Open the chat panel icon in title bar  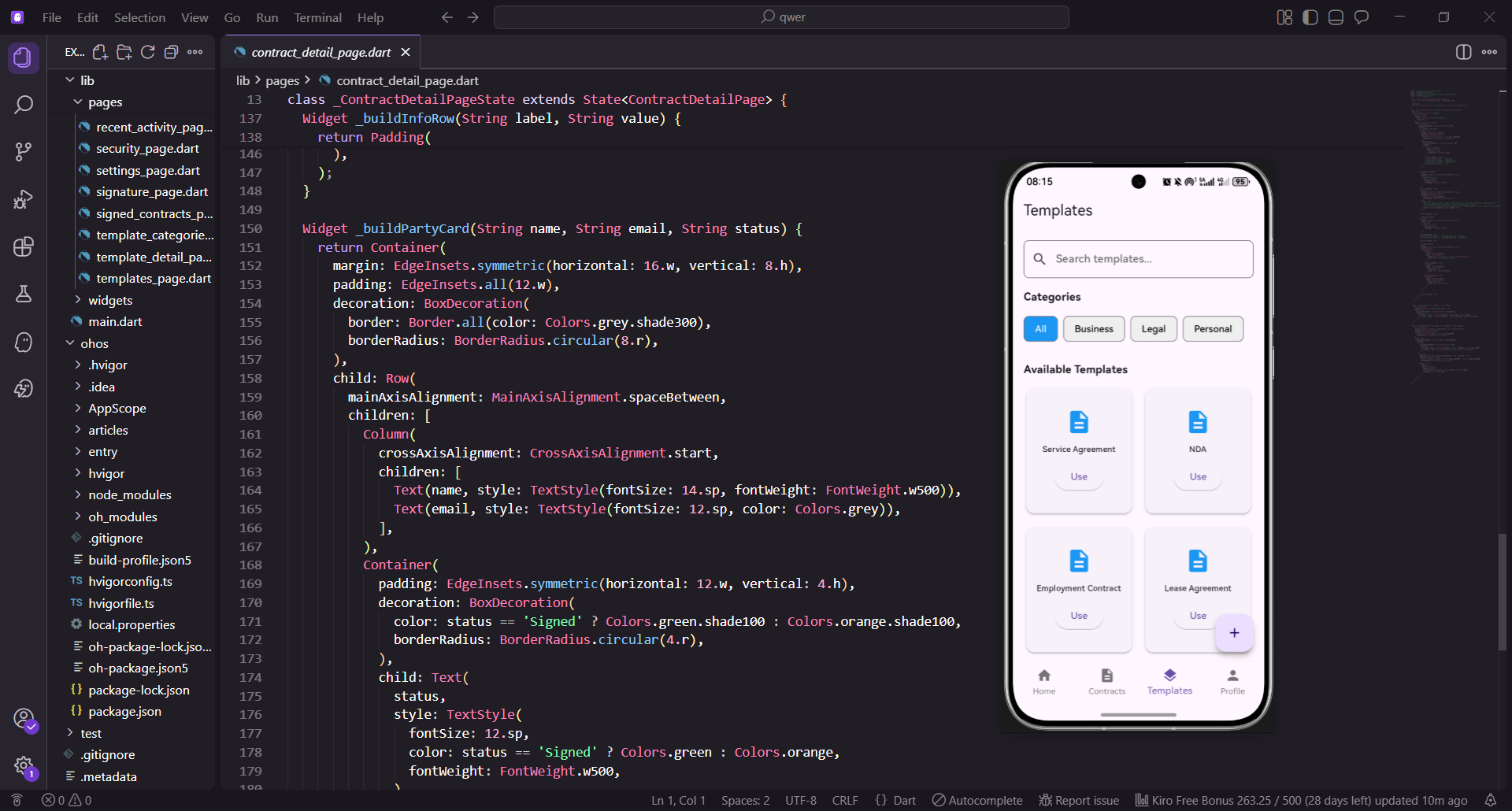tap(1362, 17)
